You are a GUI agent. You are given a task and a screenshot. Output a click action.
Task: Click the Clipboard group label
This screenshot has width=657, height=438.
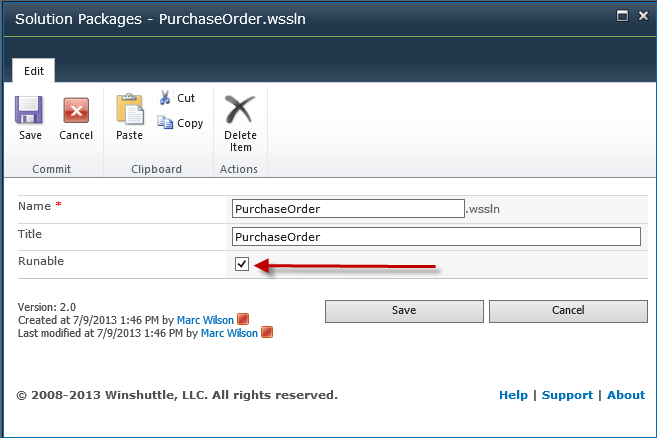click(x=156, y=169)
